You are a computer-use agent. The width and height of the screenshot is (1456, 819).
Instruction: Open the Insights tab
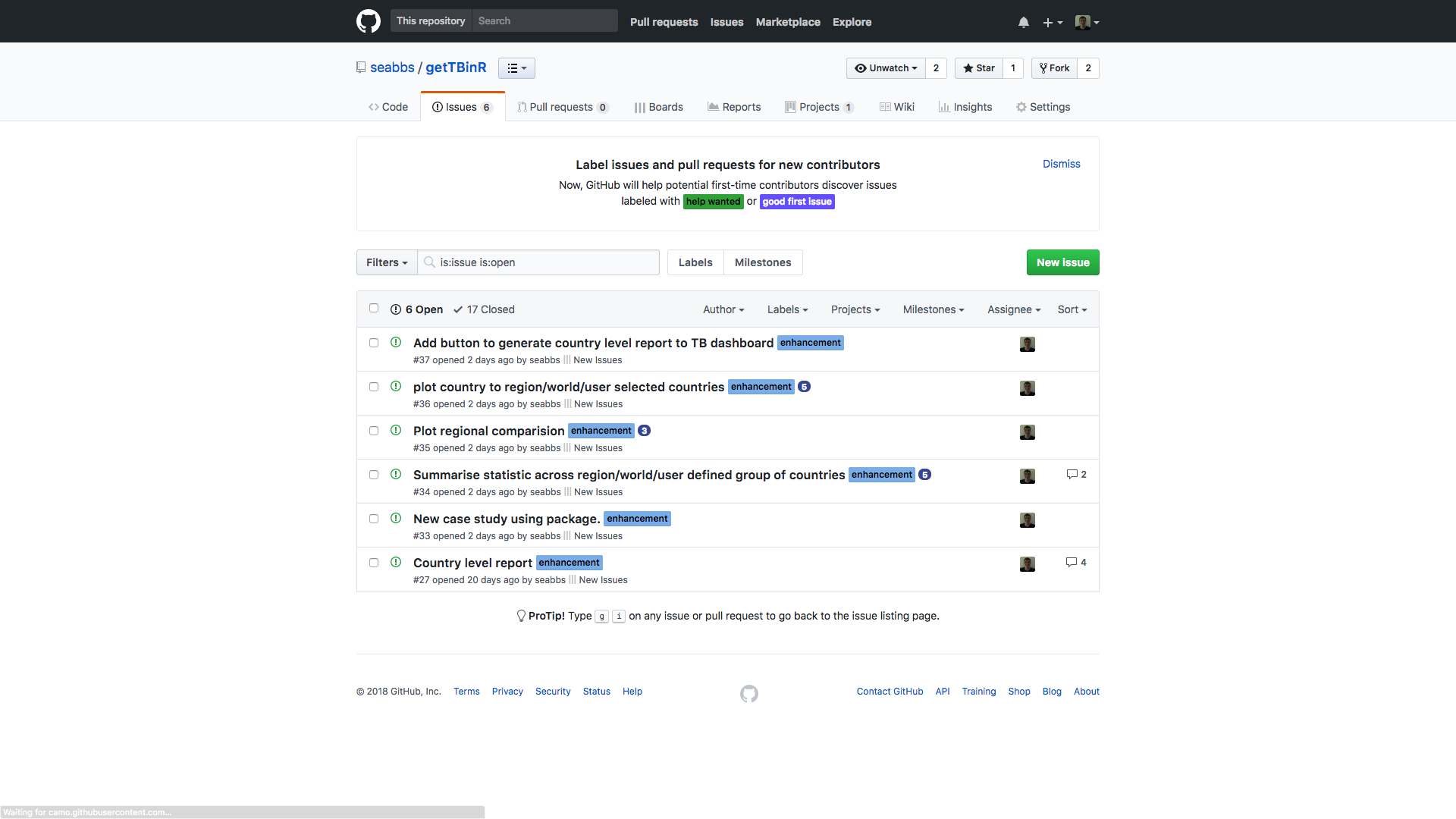(x=965, y=107)
